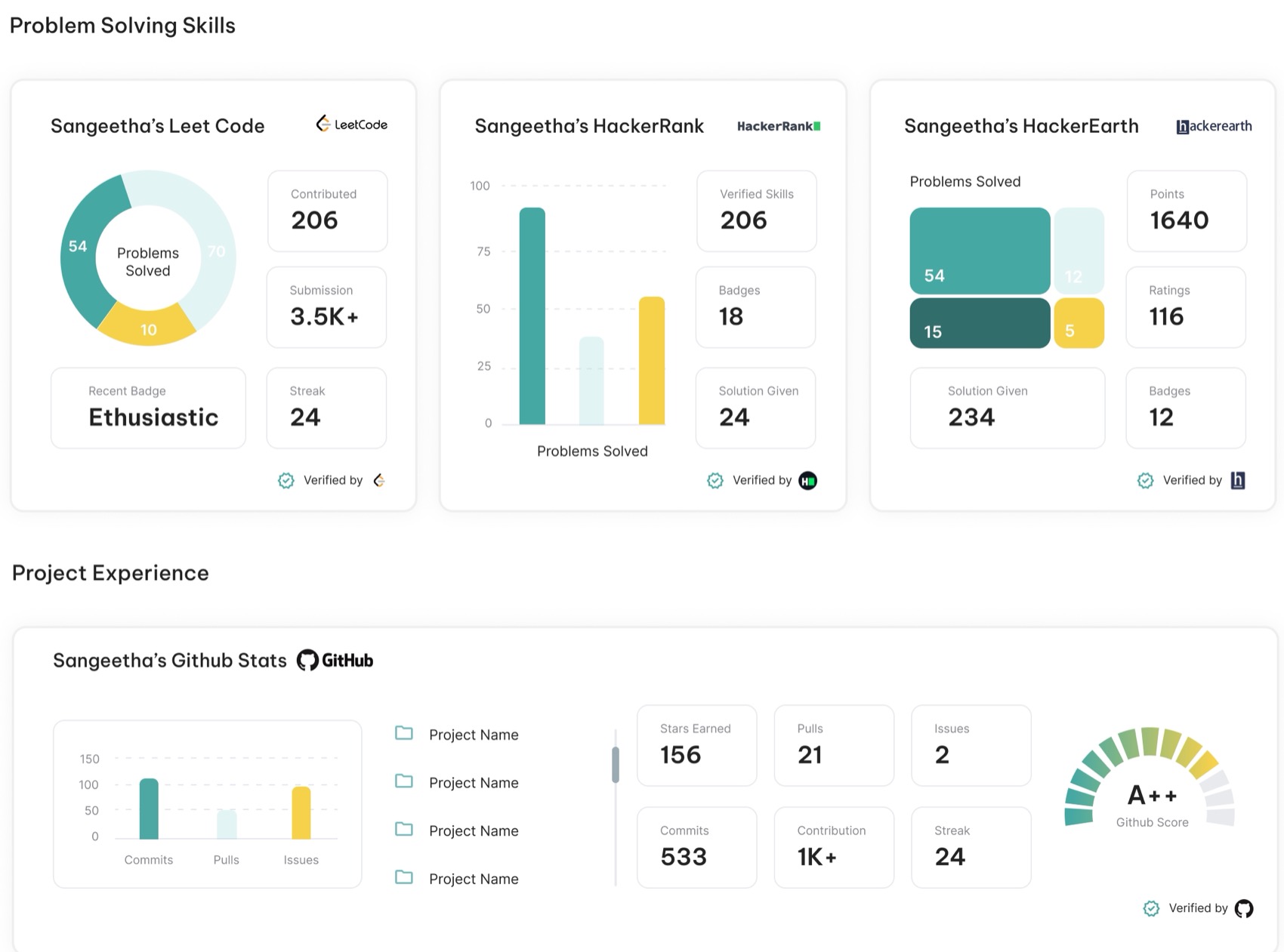Click the teal 54 block in HackerEarth treemap
Image resolution: width=1284 pixels, height=952 pixels.
pos(980,251)
